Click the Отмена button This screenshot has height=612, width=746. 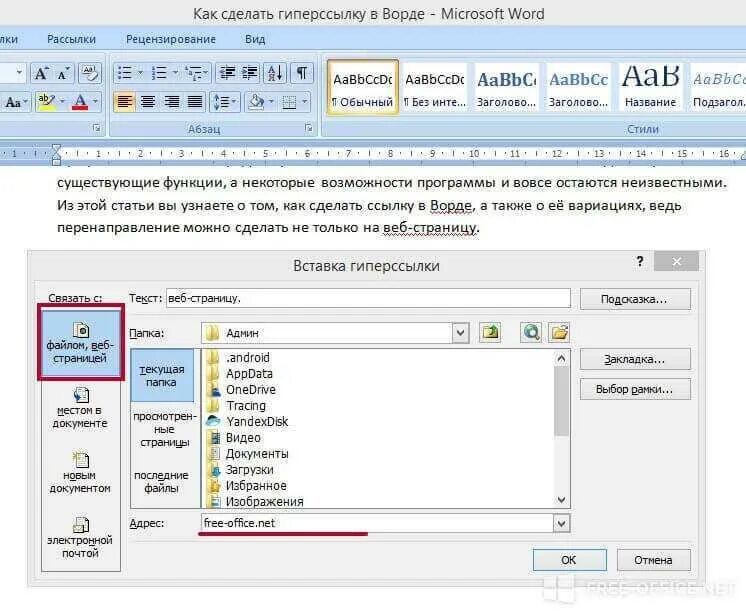(x=653, y=560)
